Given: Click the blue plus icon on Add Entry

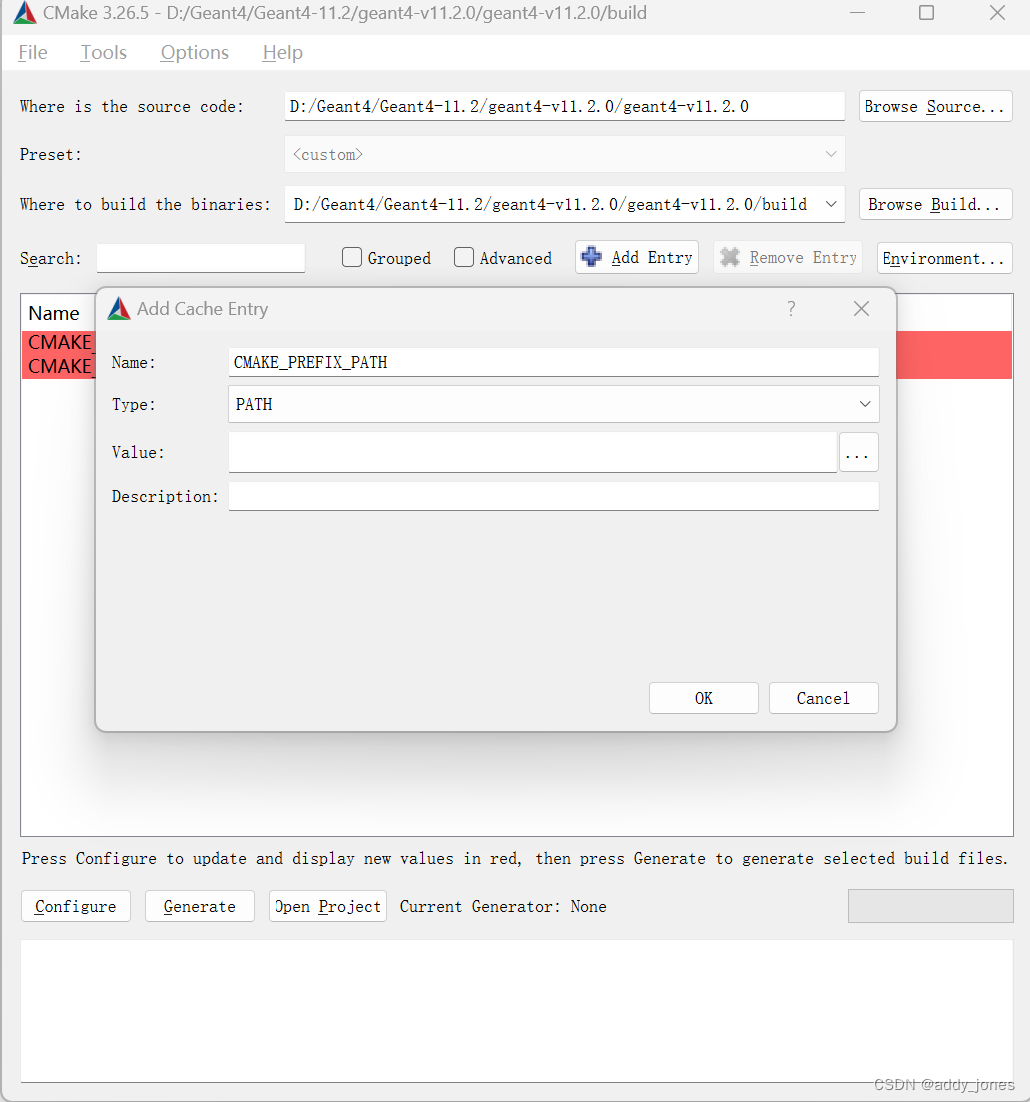Looking at the screenshot, I should [x=592, y=257].
